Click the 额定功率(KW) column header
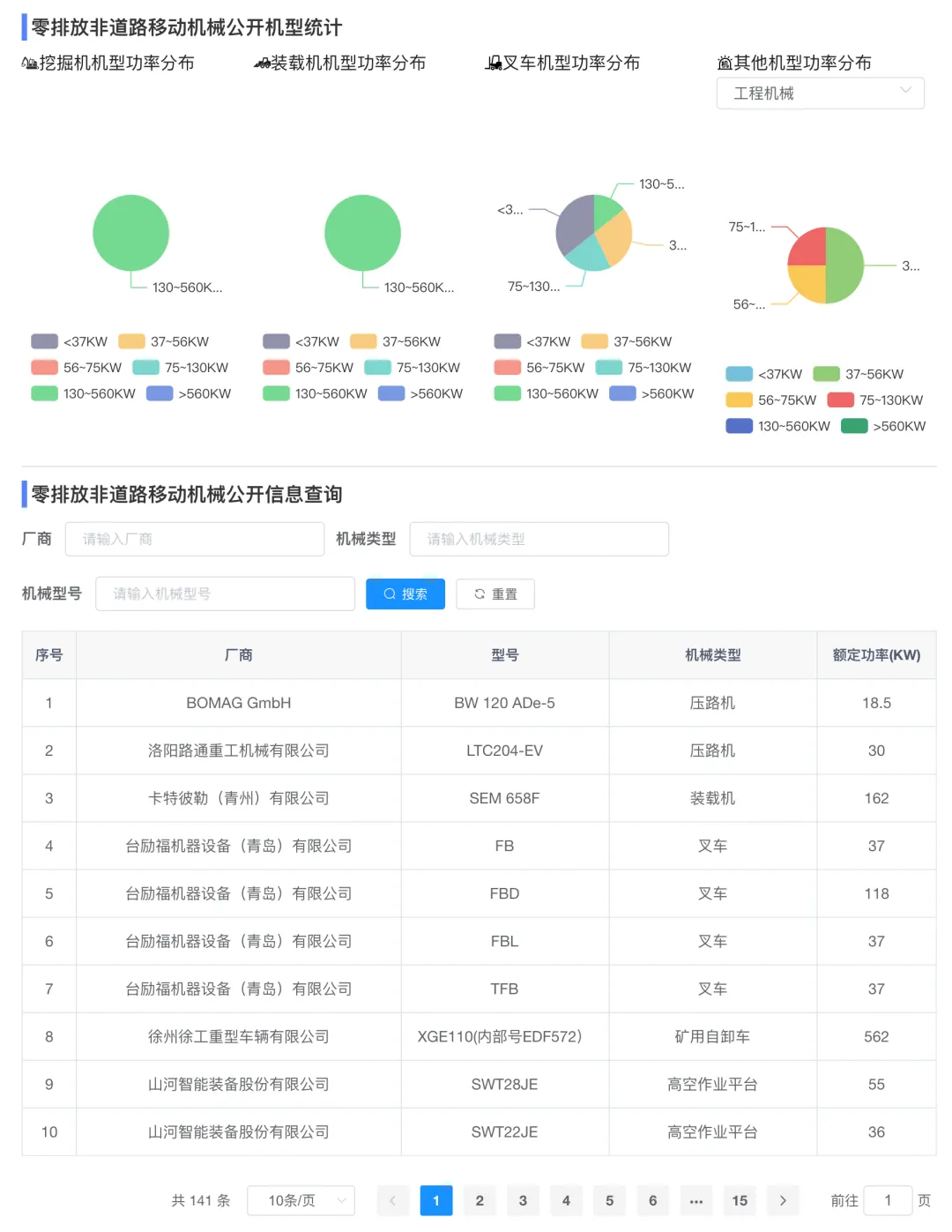Screen dimensions: 952x1232 876,655
